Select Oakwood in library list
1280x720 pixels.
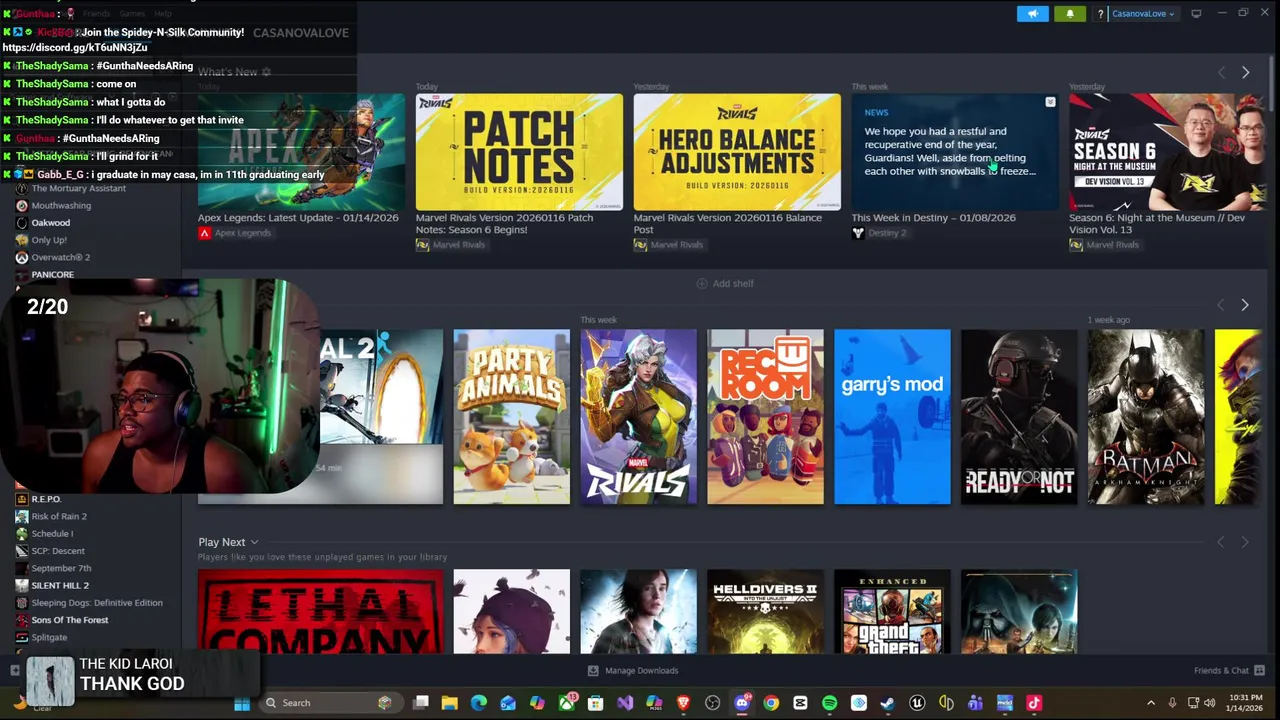click(51, 223)
